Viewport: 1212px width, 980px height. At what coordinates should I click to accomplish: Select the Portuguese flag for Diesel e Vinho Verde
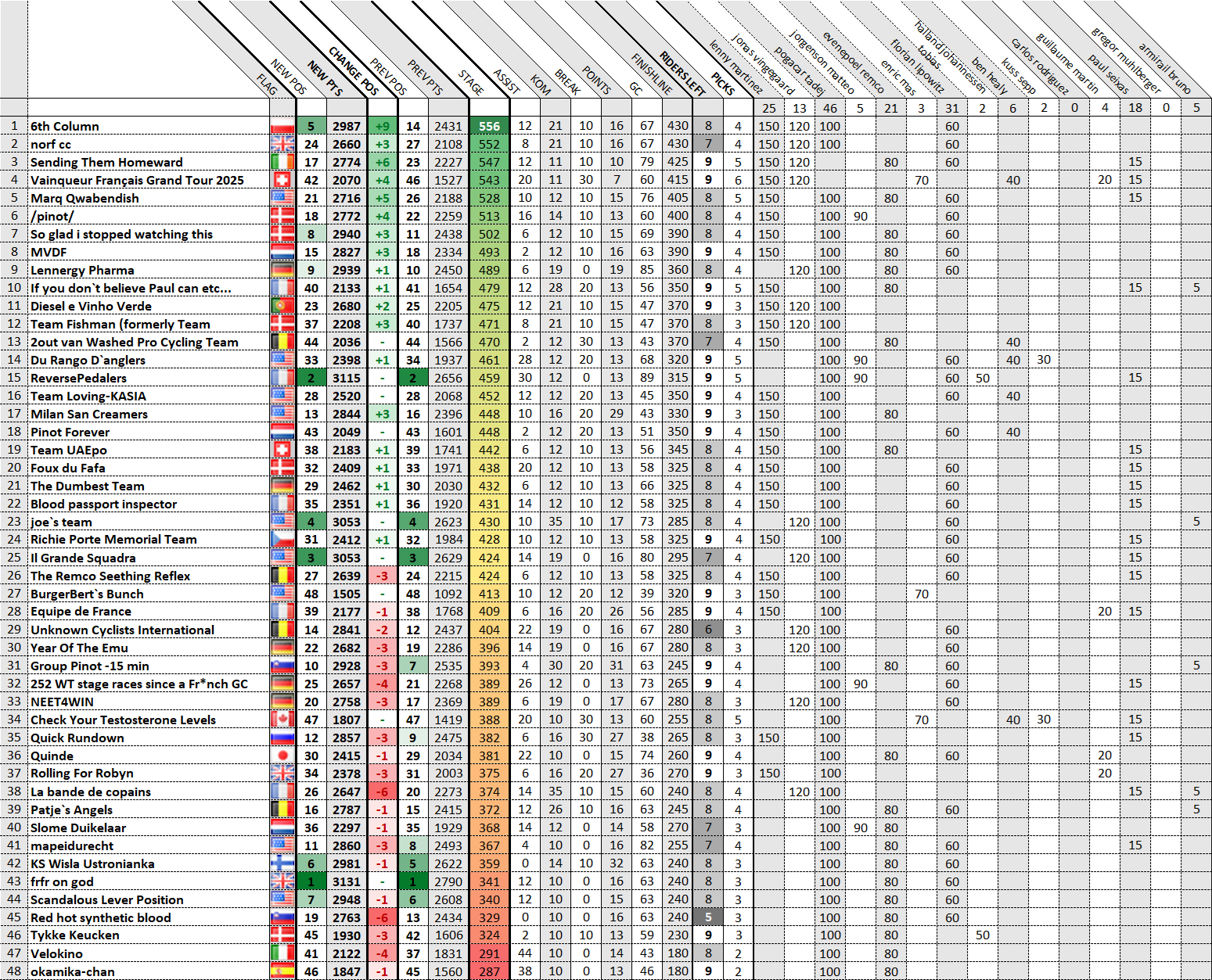[x=282, y=306]
